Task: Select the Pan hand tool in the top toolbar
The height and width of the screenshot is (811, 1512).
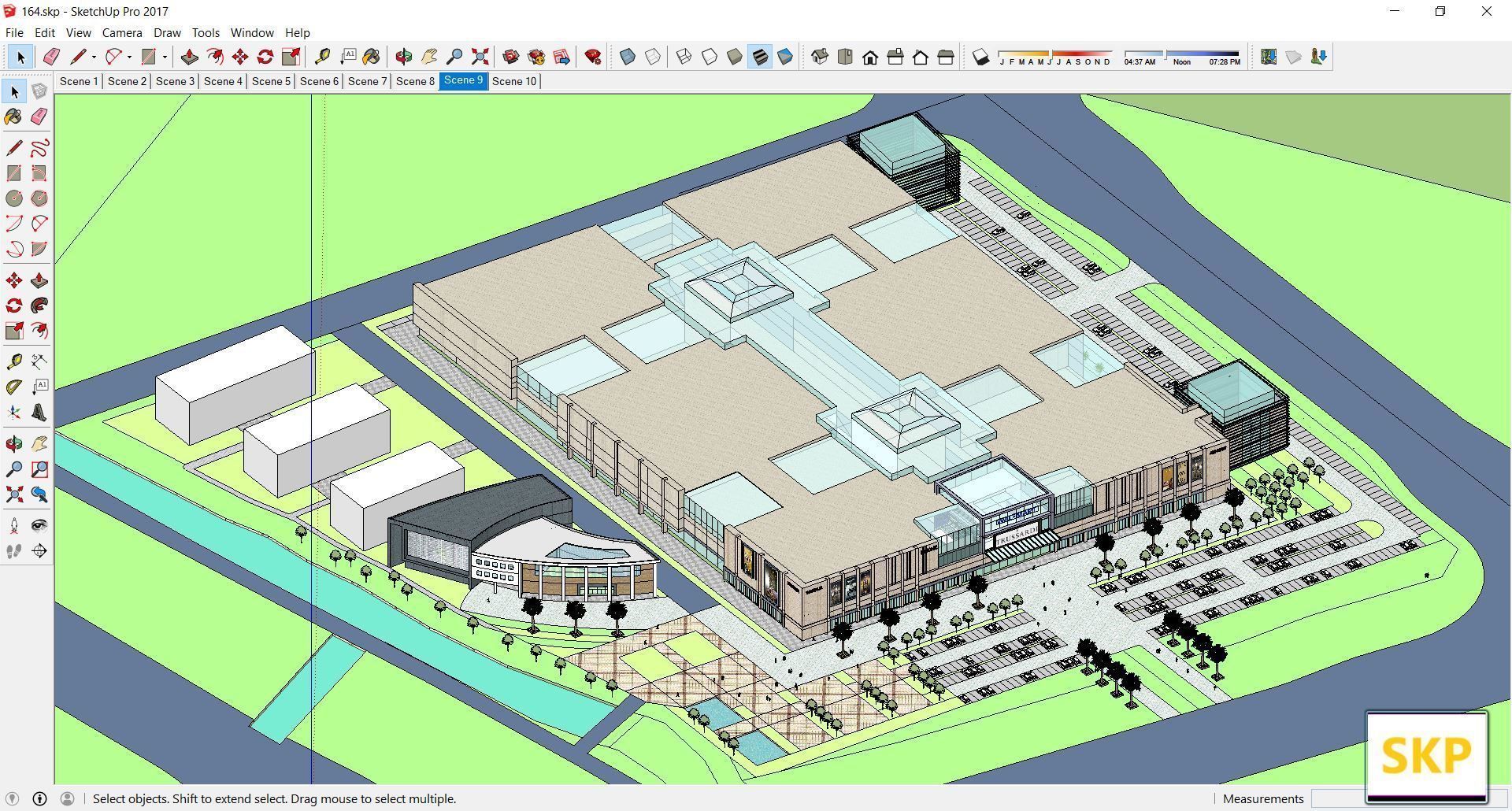Action: tap(429, 57)
